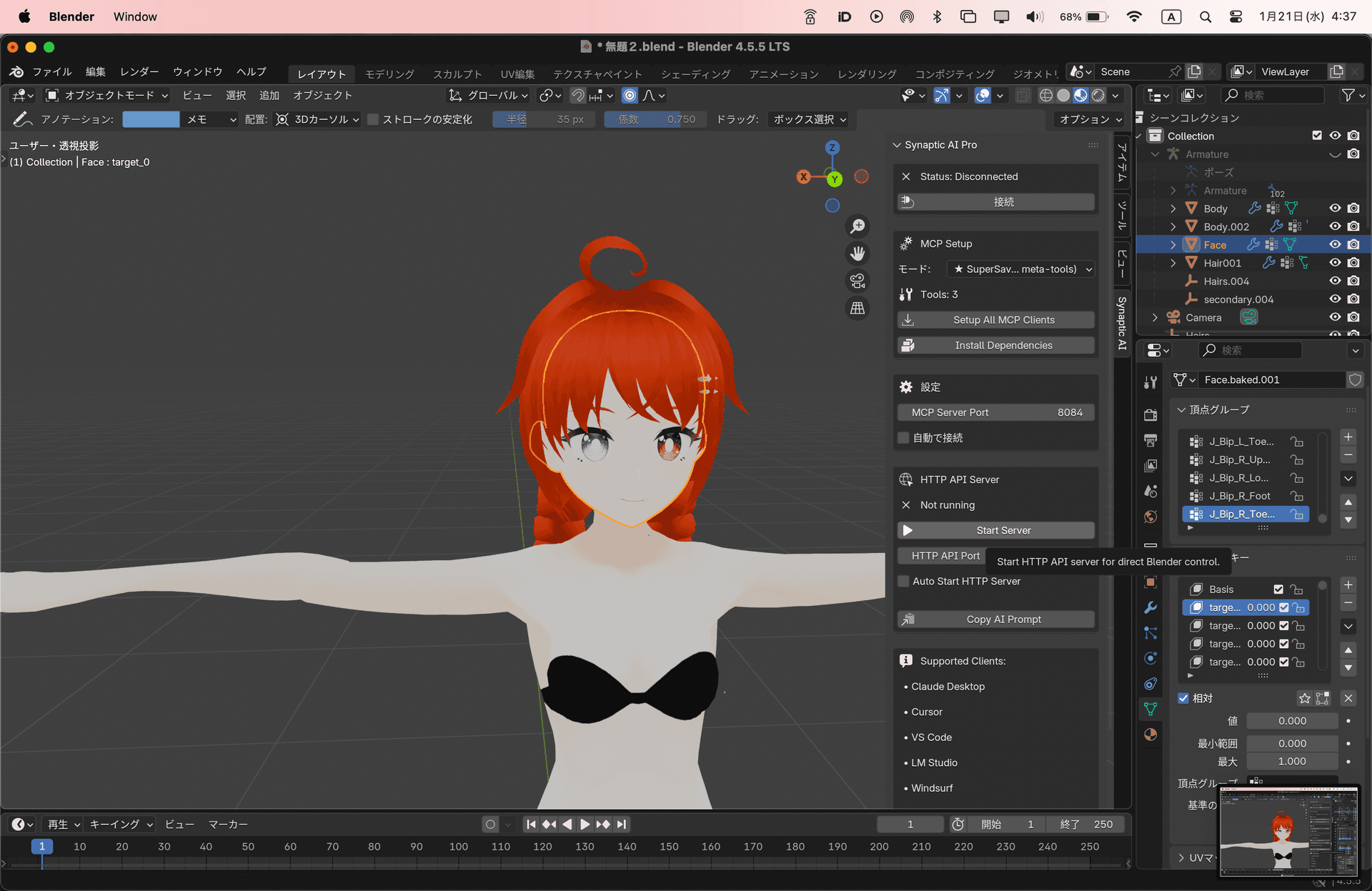The image size is (1372, 891).
Task: Switch to the シェーディング workspace tab
Action: 695,74
